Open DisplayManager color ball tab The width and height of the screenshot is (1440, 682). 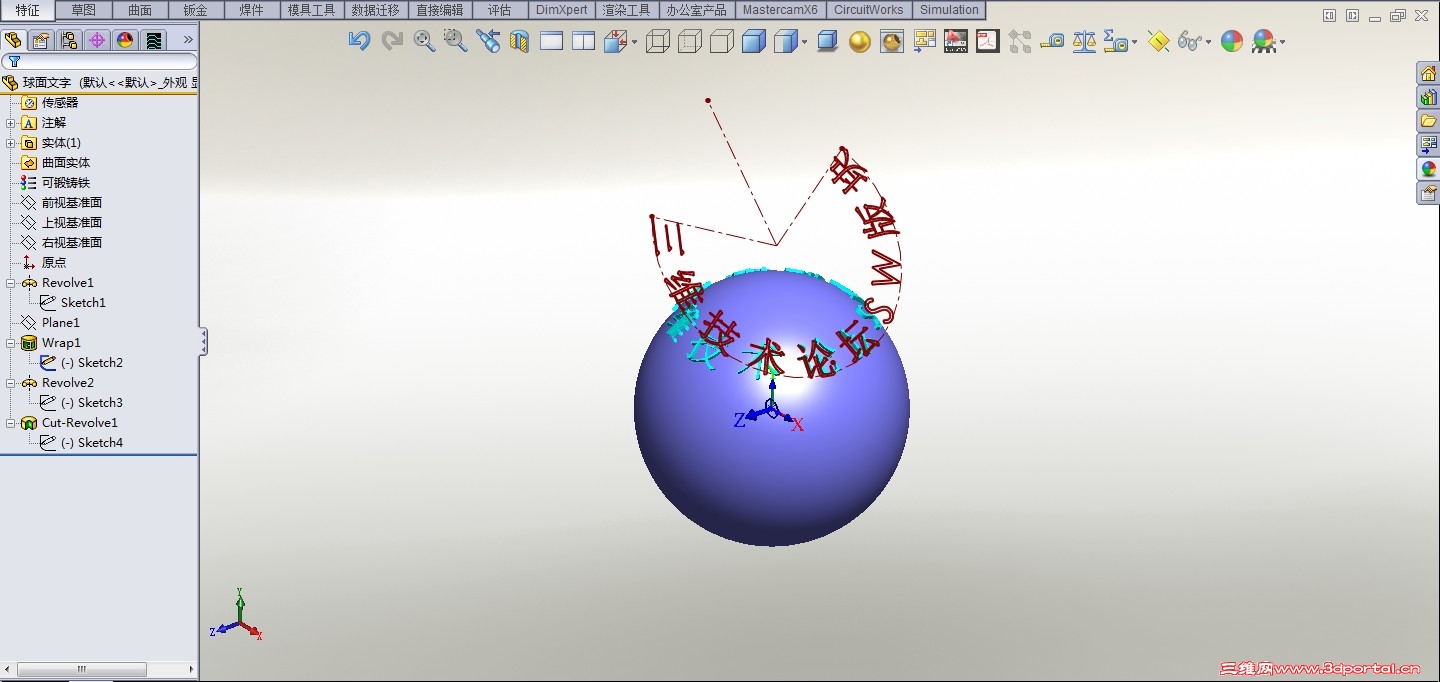[x=125, y=40]
